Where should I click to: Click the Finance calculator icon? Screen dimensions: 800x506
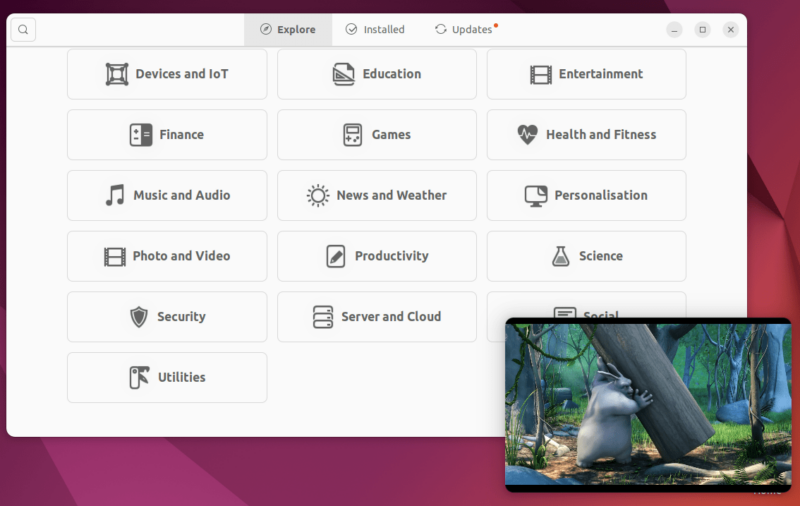tap(141, 135)
